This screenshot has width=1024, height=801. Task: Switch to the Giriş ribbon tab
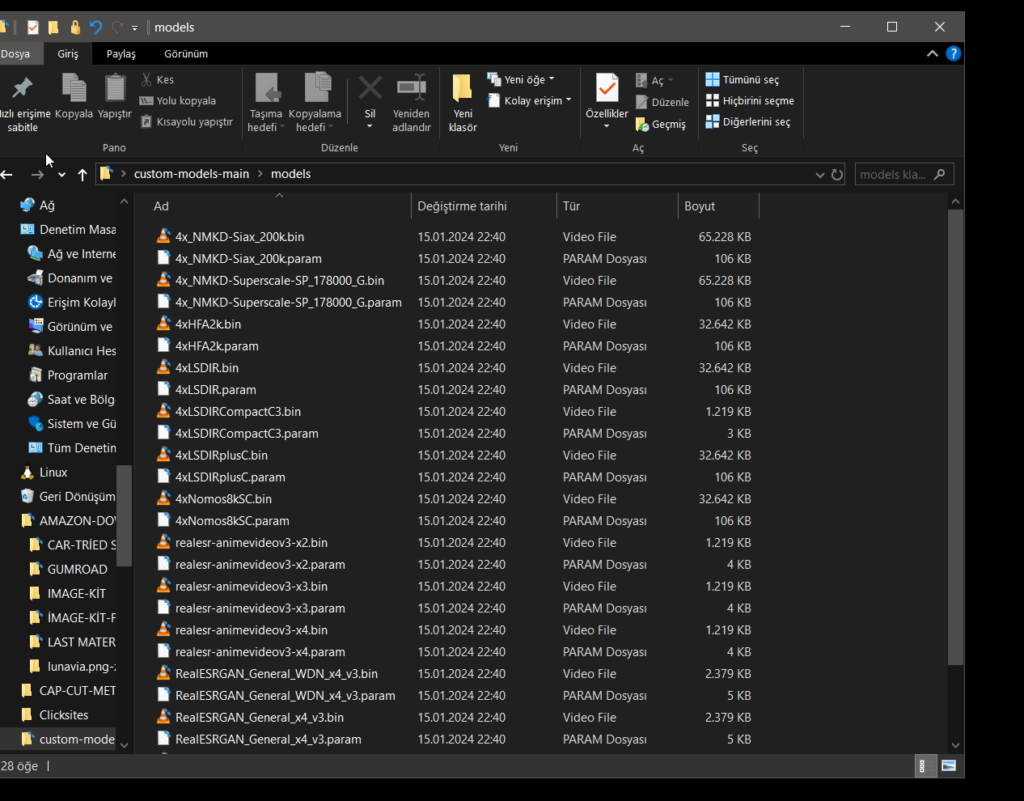click(67, 54)
